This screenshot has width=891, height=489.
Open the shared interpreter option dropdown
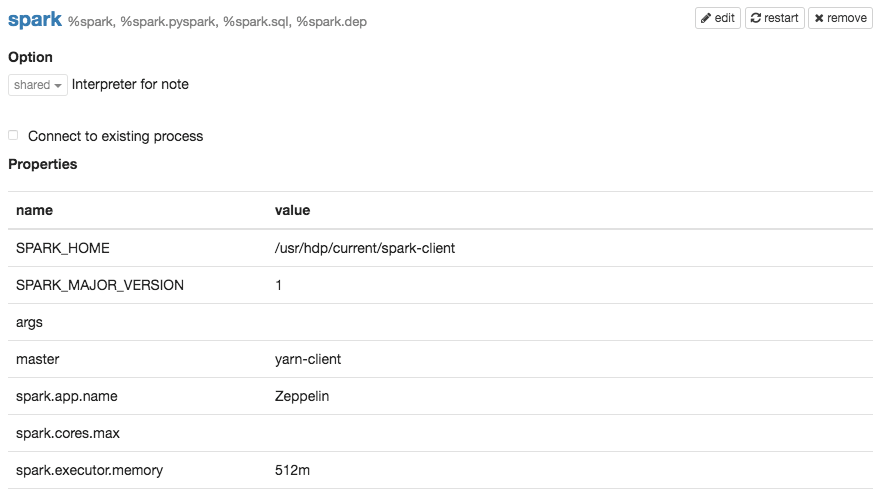[x=38, y=85]
